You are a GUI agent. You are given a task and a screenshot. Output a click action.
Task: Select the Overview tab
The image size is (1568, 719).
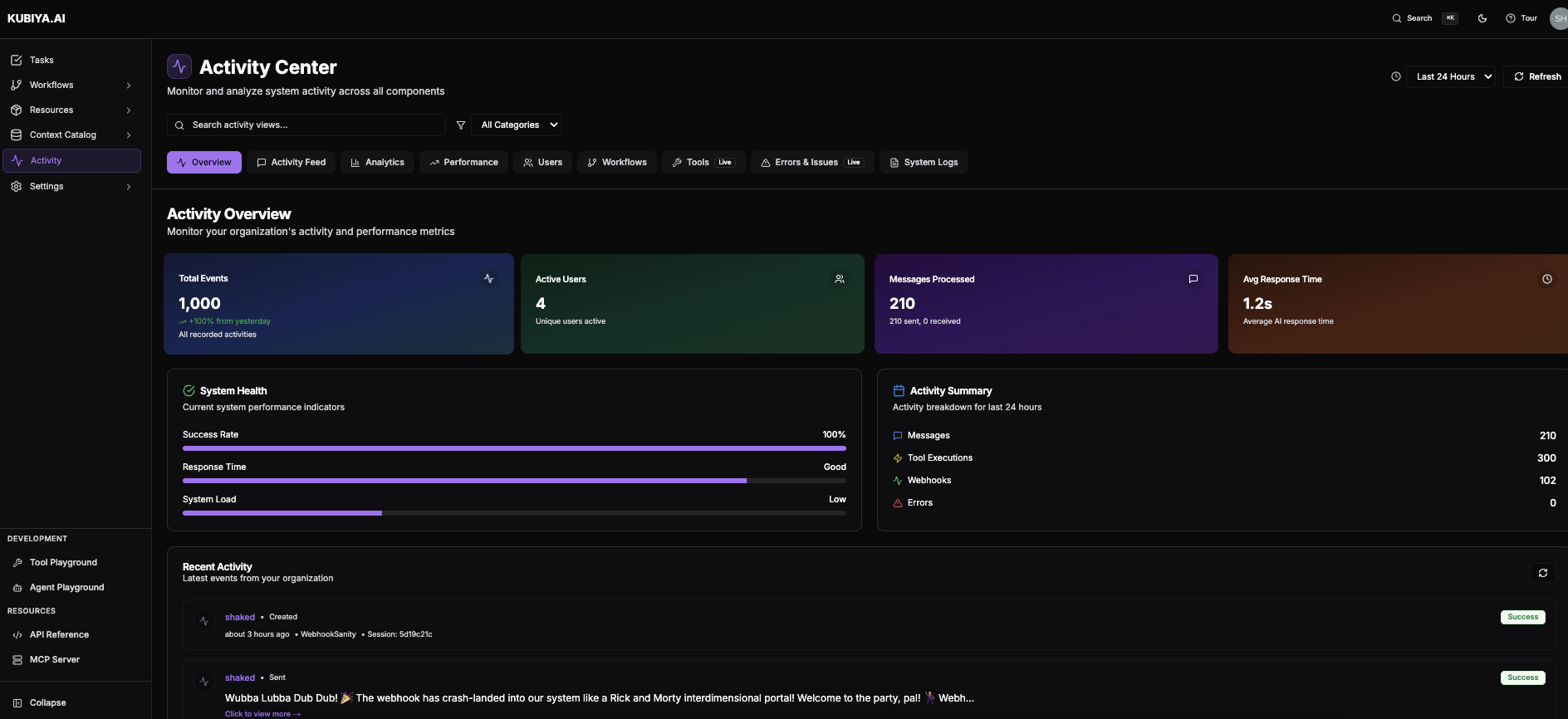pos(204,162)
